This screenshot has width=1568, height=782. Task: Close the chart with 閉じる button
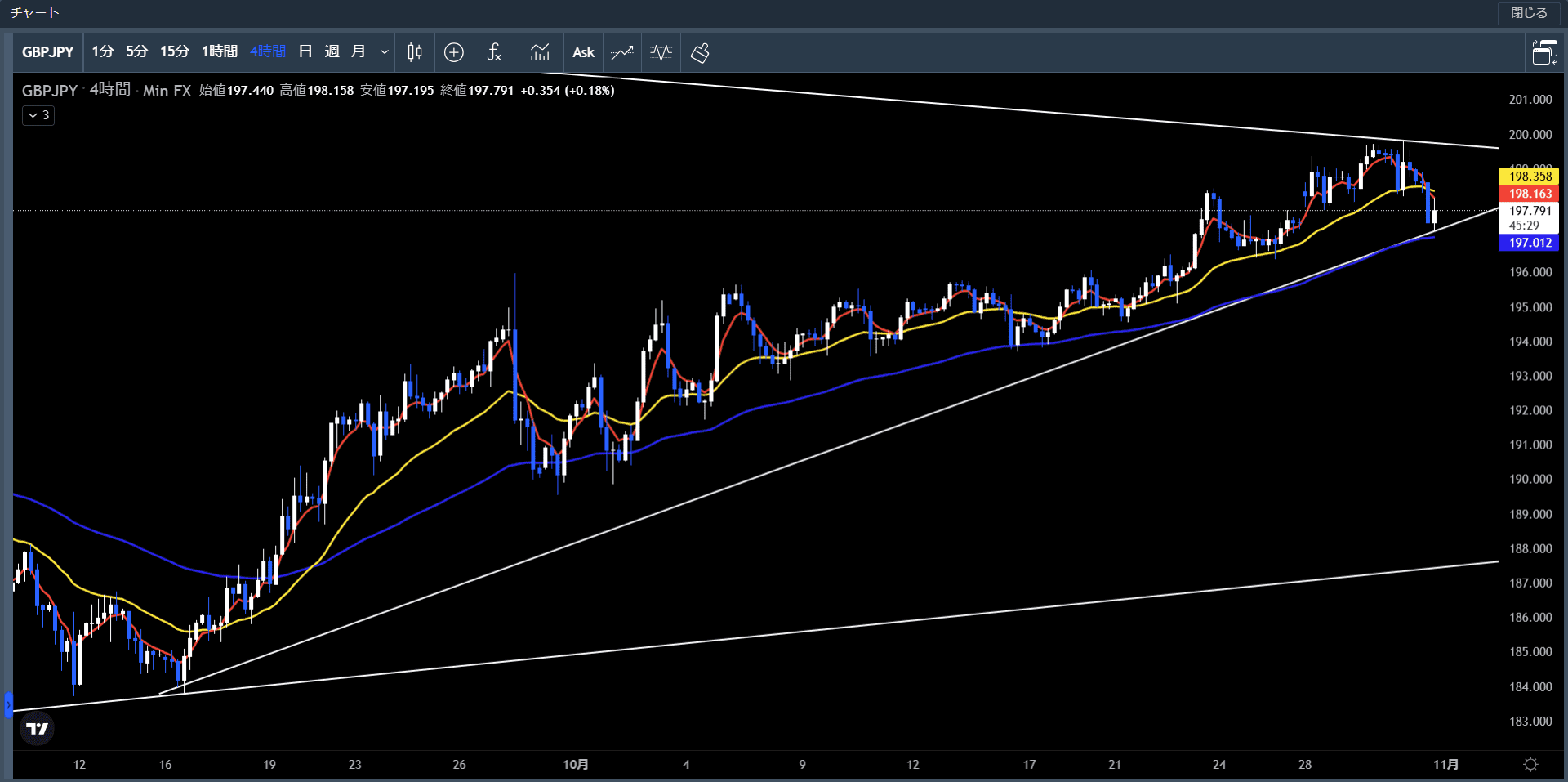pos(1529,13)
